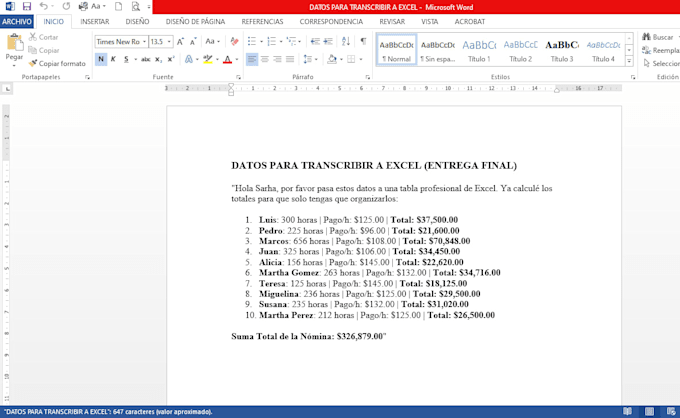Open the ARCHIVO tab

pyautogui.click(x=17, y=22)
